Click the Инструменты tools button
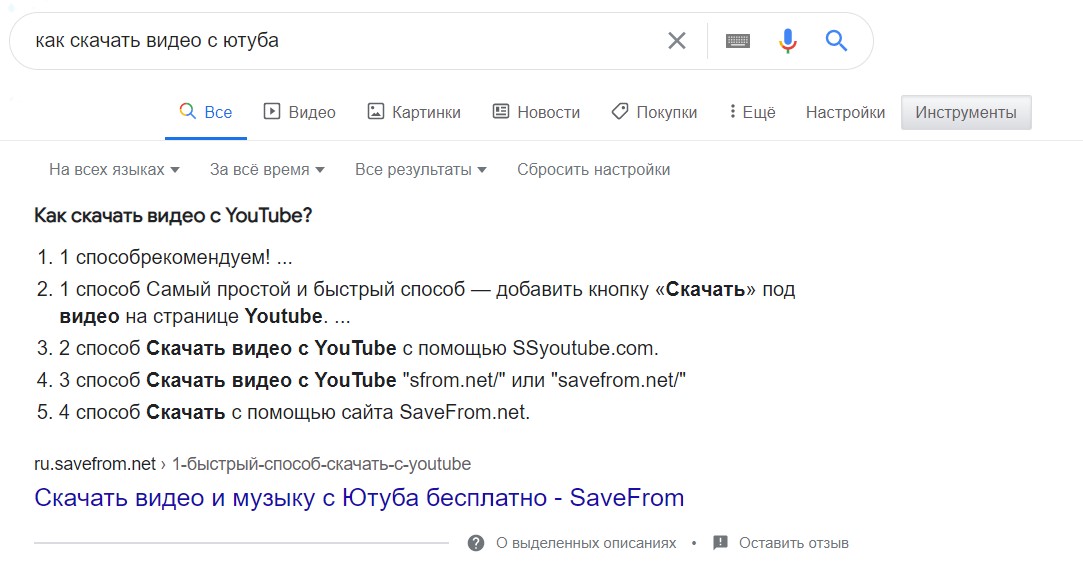Screen dimensions: 1083x577 tap(966, 112)
